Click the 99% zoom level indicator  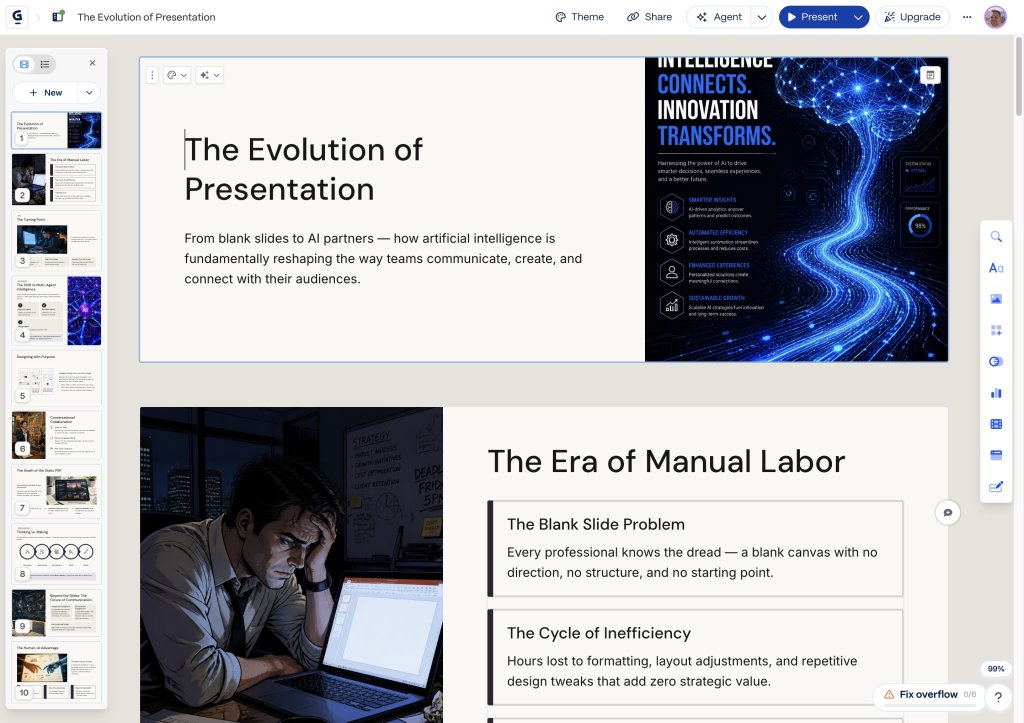coord(995,669)
